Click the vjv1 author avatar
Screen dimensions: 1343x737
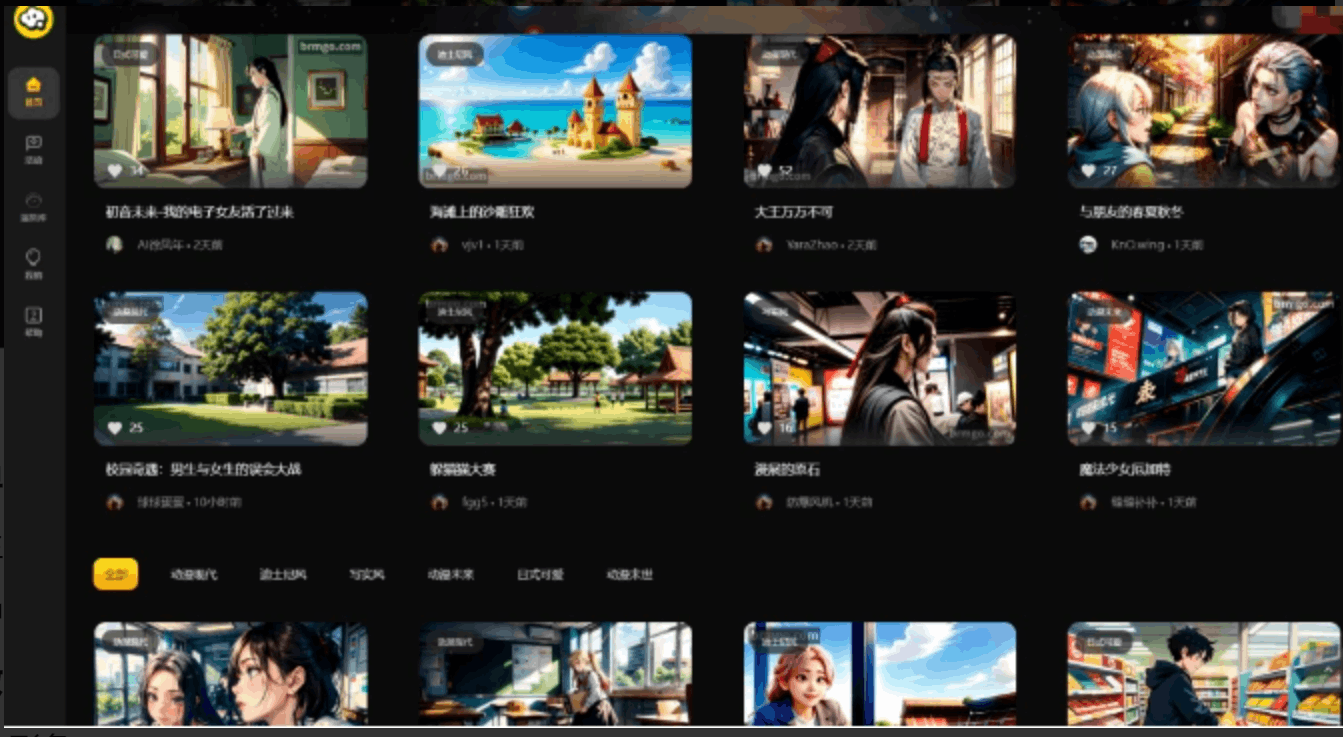pyautogui.click(x=439, y=244)
